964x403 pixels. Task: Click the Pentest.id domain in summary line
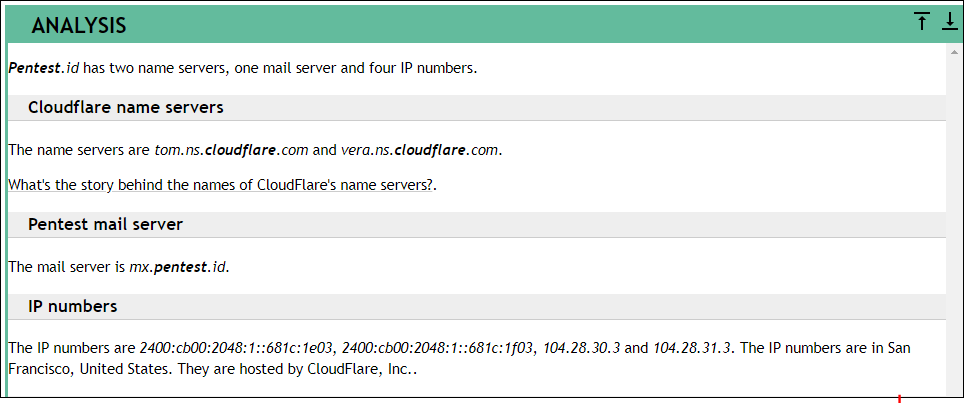[44, 68]
